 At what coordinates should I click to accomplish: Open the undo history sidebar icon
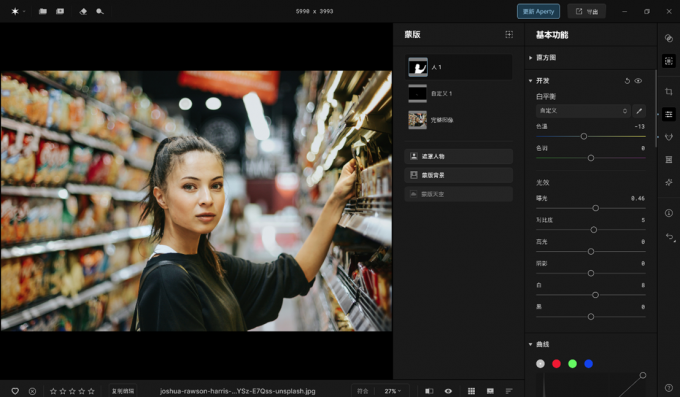[x=670, y=236]
